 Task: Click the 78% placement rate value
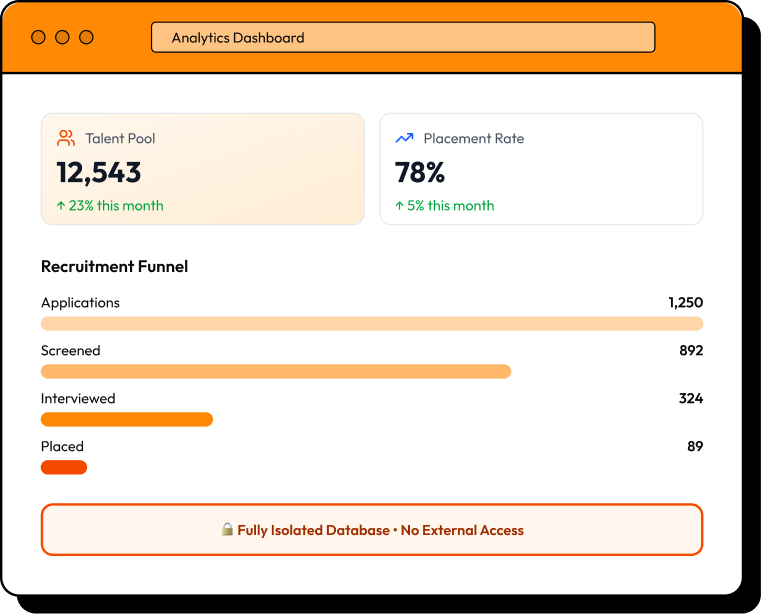[x=420, y=172]
